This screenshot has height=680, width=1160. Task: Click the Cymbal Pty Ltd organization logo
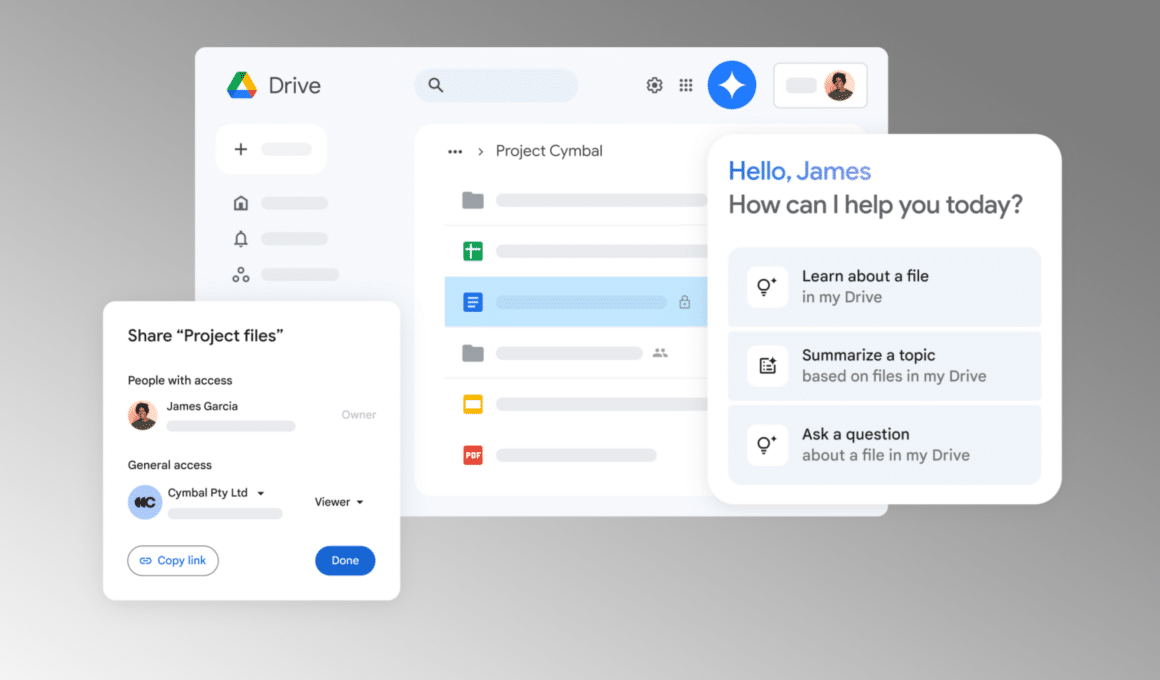coord(145,502)
